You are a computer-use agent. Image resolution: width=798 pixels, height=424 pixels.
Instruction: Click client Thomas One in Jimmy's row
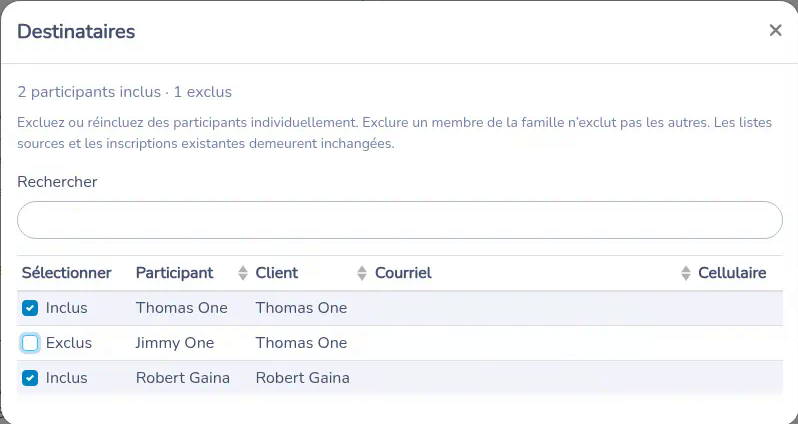coord(301,343)
